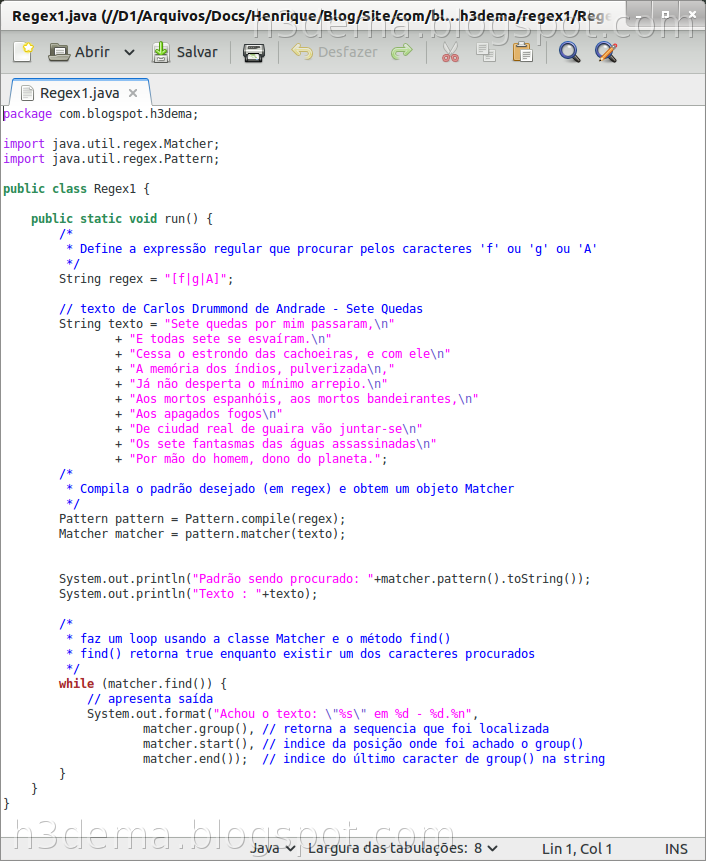Cut selection using scissors icon
The width and height of the screenshot is (706, 861).
pyautogui.click(x=450, y=53)
